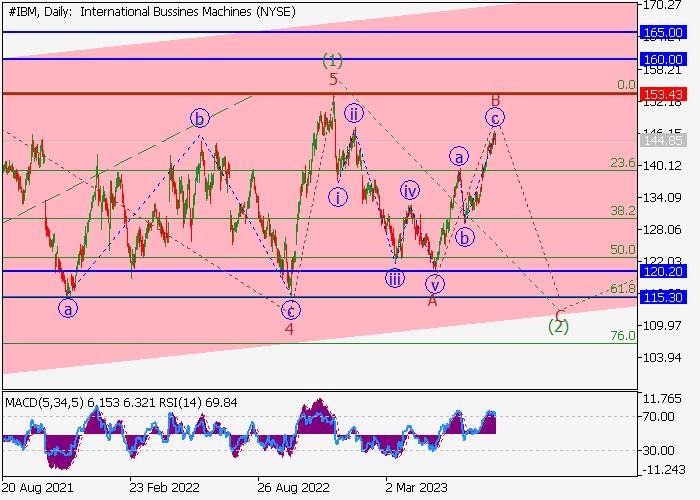Click the gray 144.85 current price label
The width and height of the screenshot is (700, 500).
point(663,141)
